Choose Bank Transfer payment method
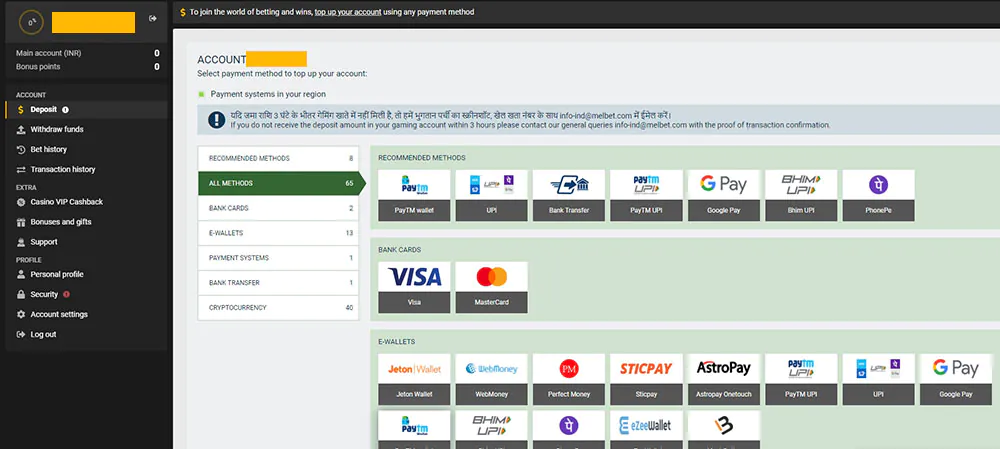Image resolution: width=1000 pixels, height=449 pixels. tap(568, 195)
